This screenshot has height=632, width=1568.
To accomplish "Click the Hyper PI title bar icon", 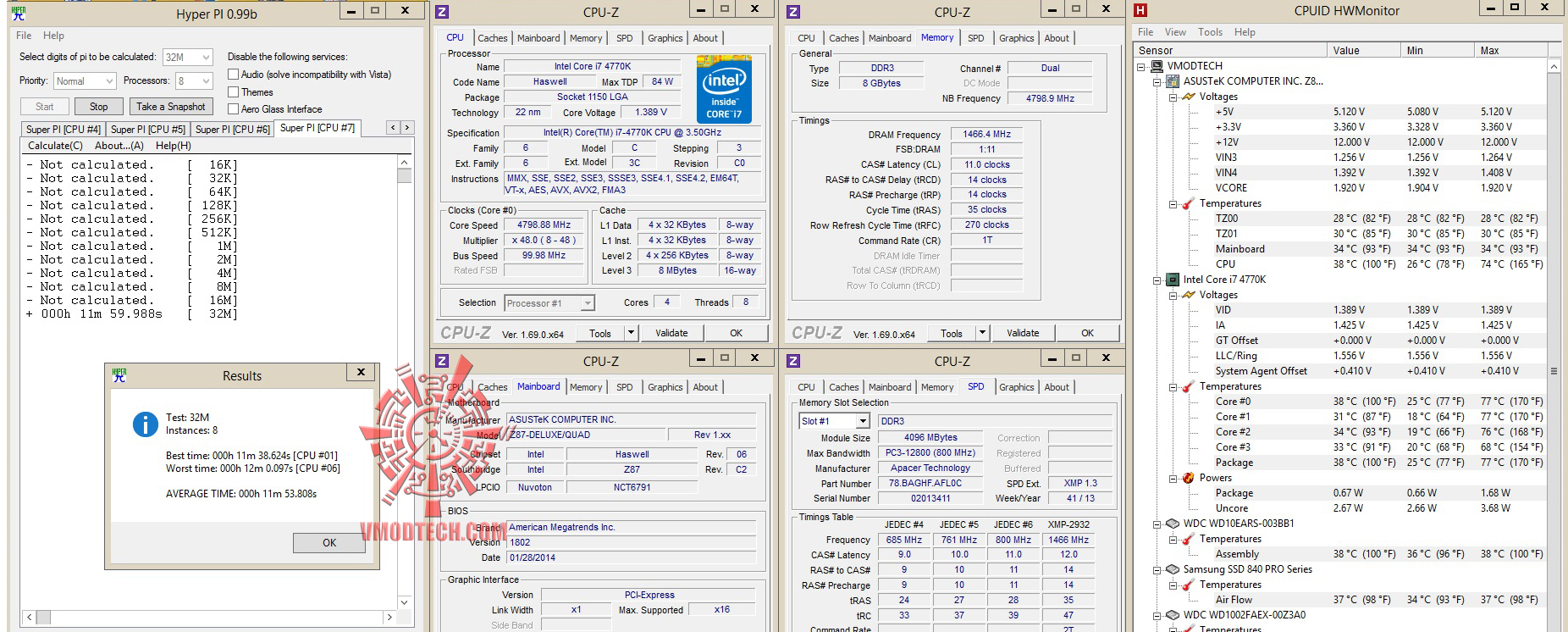I will click(19, 13).
